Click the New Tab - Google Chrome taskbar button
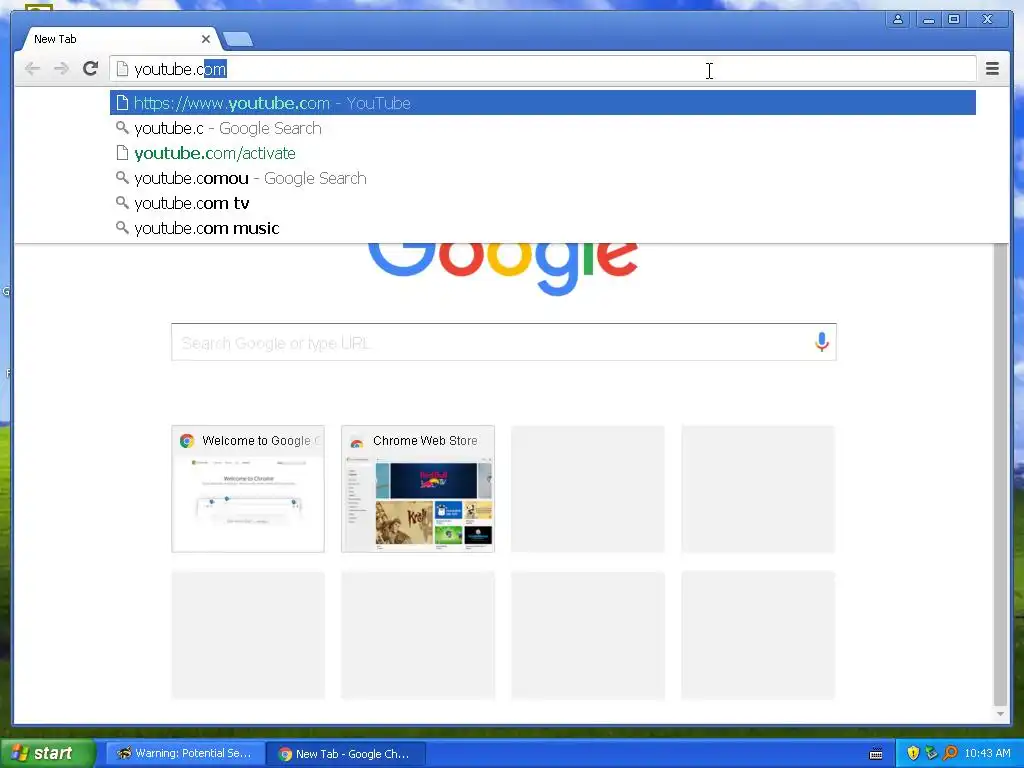The image size is (1024, 768). coord(345,754)
